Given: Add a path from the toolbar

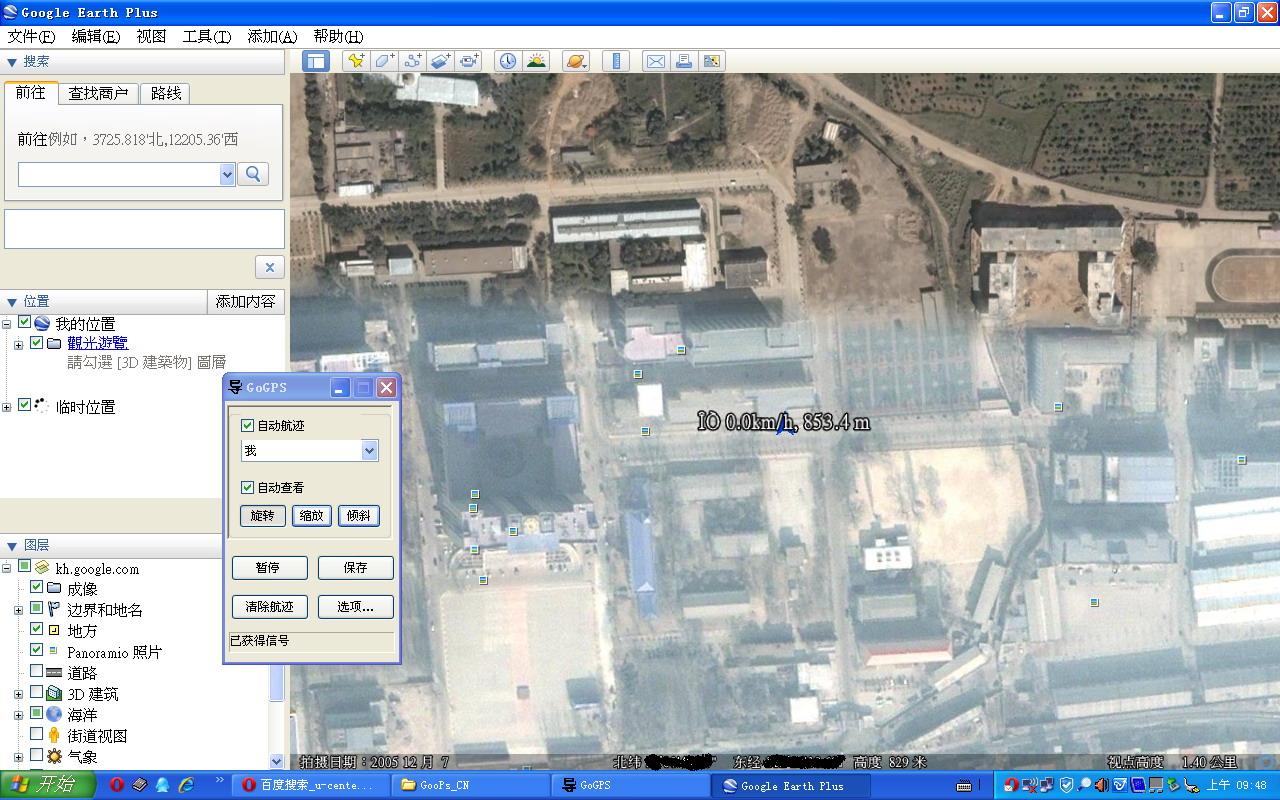Looking at the screenshot, I should coord(412,61).
